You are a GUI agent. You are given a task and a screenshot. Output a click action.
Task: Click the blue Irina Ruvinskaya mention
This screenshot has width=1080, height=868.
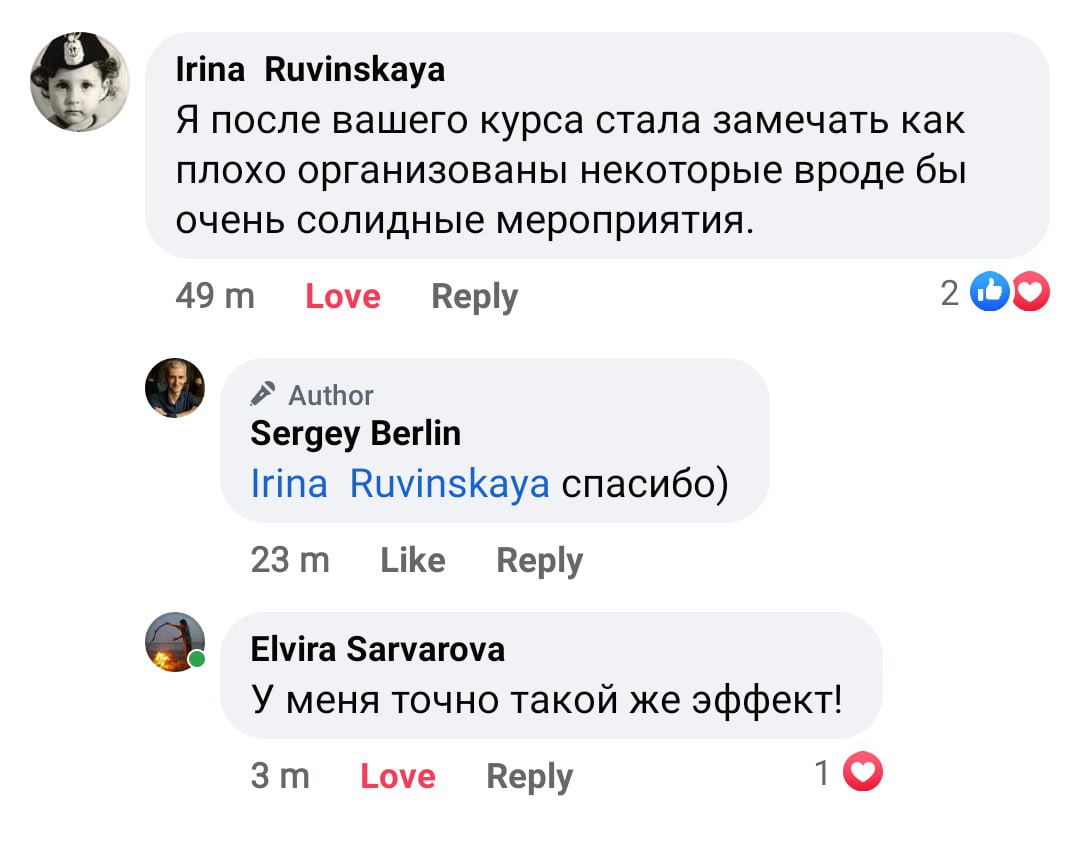click(x=399, y=485)
